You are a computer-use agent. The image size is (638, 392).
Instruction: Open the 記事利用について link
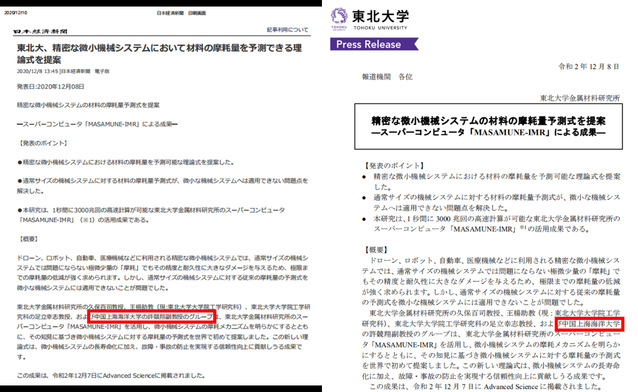[287, 30]
